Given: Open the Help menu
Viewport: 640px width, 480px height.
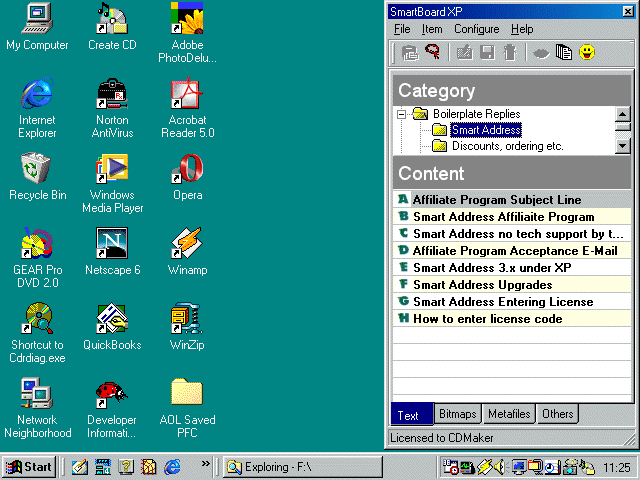Looking at the screenshot, I should 522,29.
